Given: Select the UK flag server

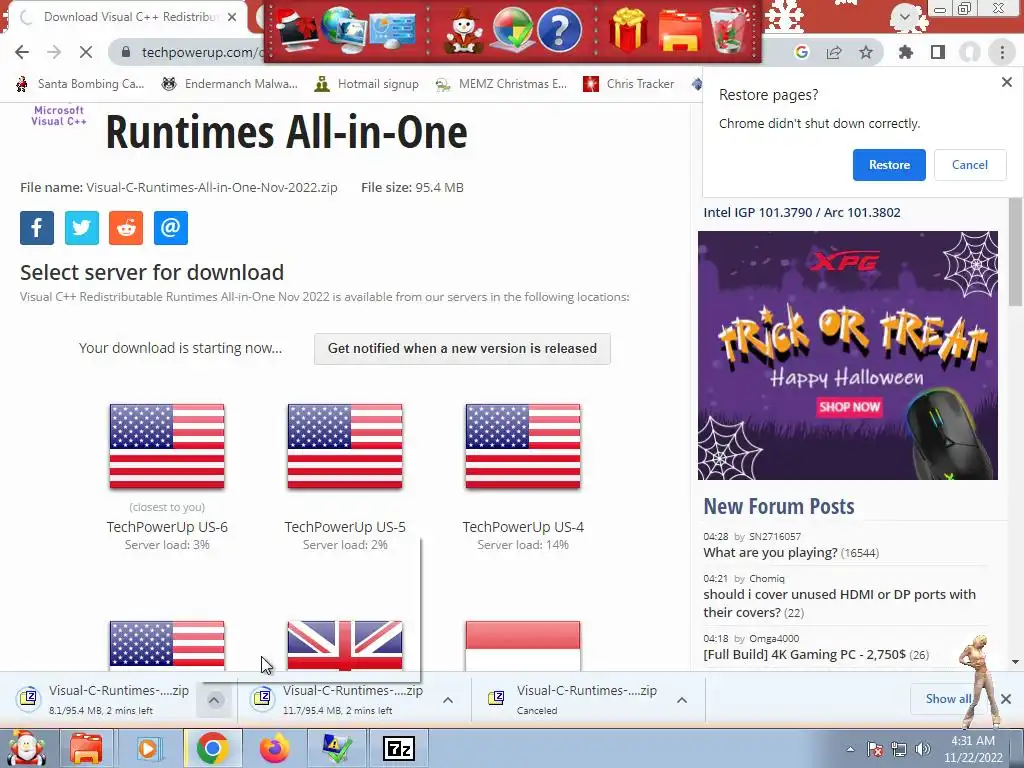Looking at the screenshot, I should (345, 645).
